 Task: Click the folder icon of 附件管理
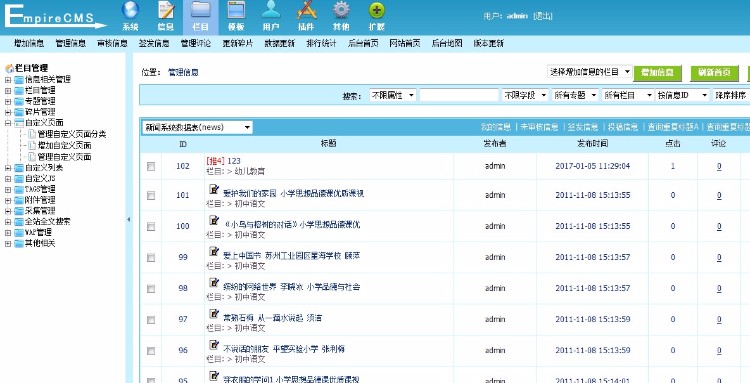click(x=19, y=200)
